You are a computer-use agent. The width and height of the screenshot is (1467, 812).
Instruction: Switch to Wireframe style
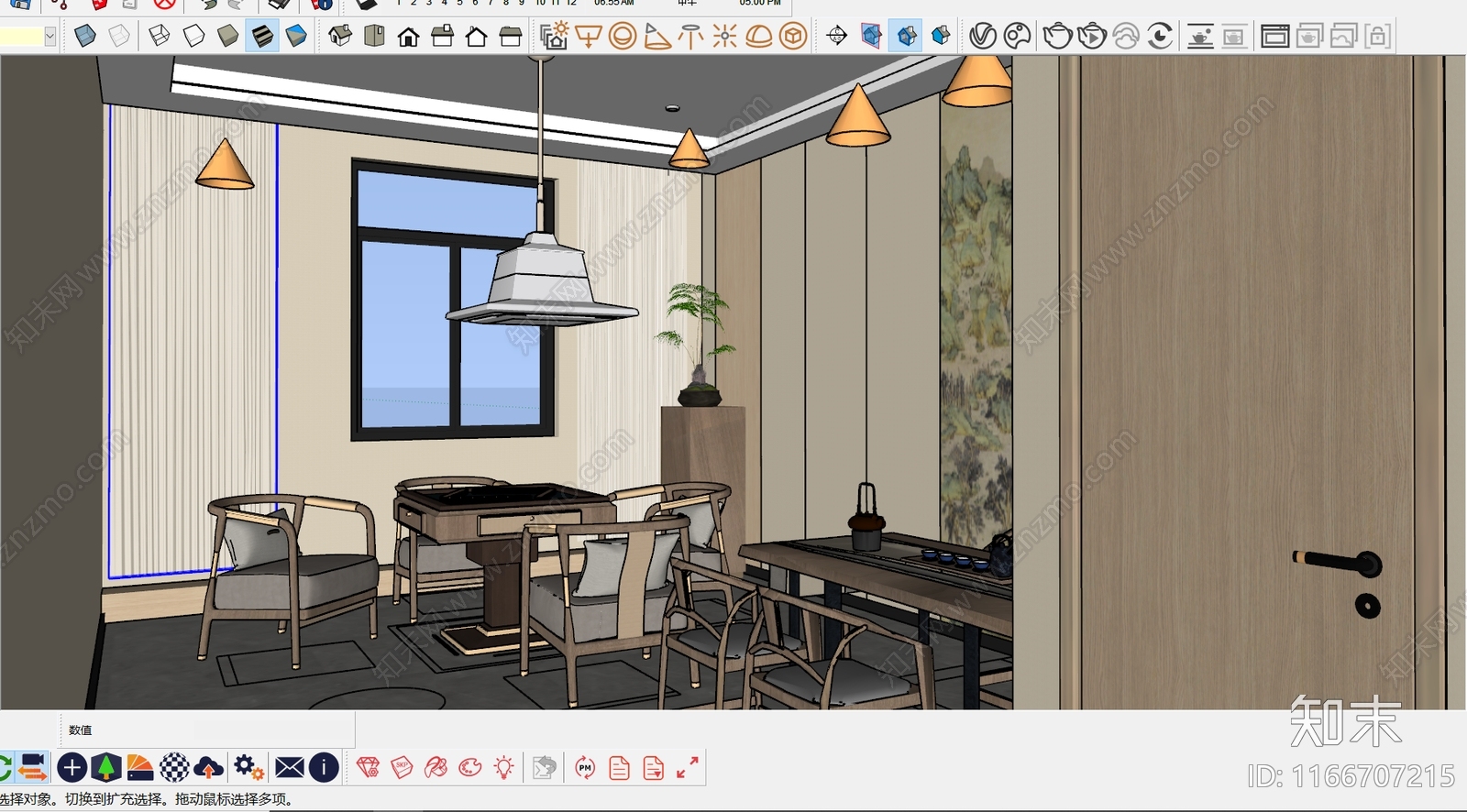[x=160, y=36]
